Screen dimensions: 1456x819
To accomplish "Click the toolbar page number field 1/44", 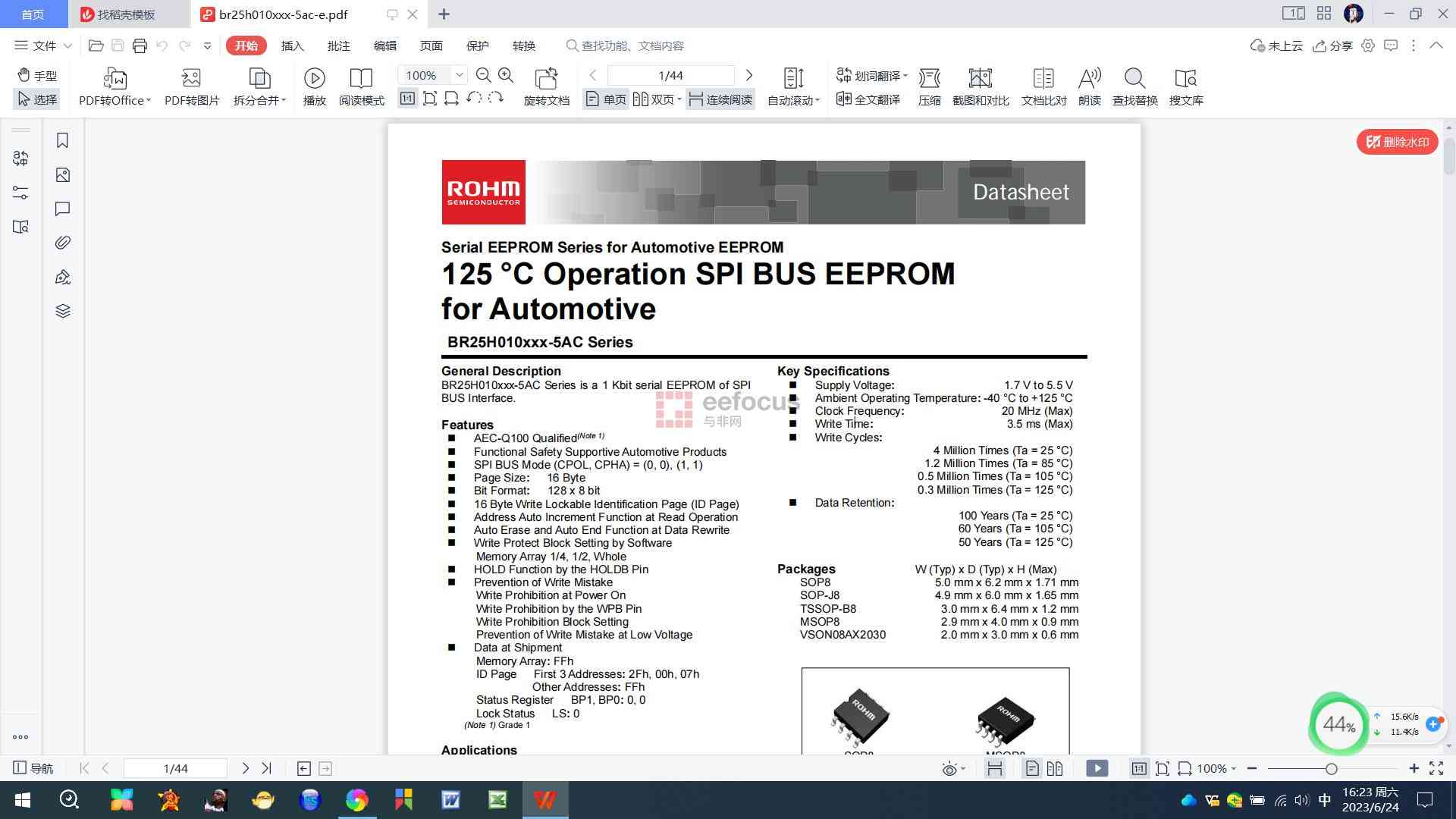I will coord(670,75).
